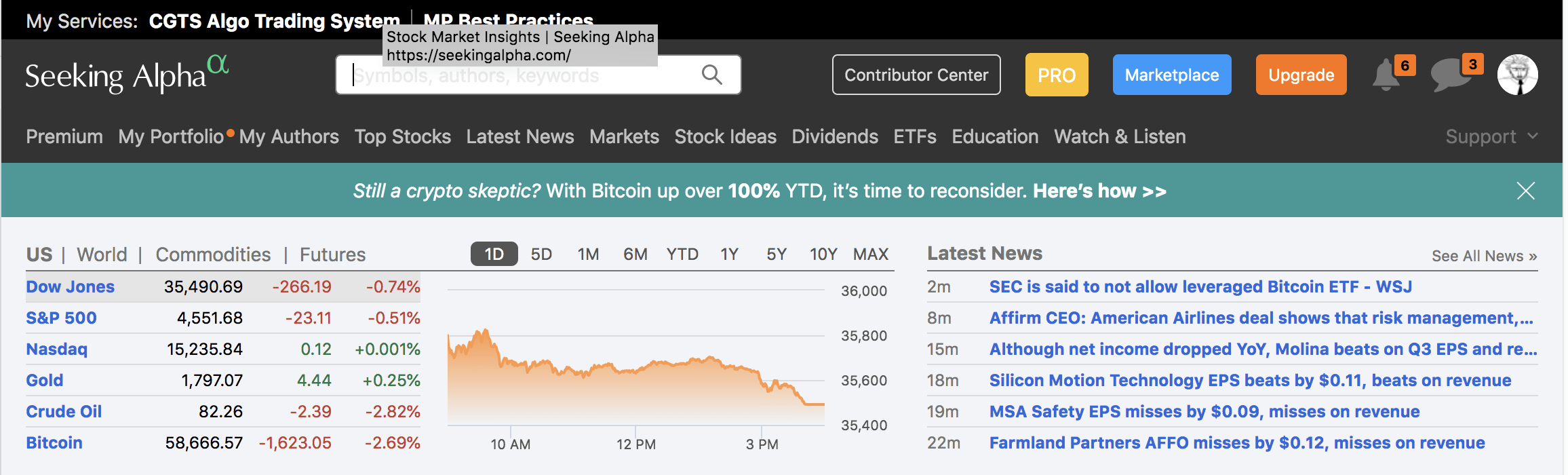Expand the Support dropdown menu

coord(1491,136)
